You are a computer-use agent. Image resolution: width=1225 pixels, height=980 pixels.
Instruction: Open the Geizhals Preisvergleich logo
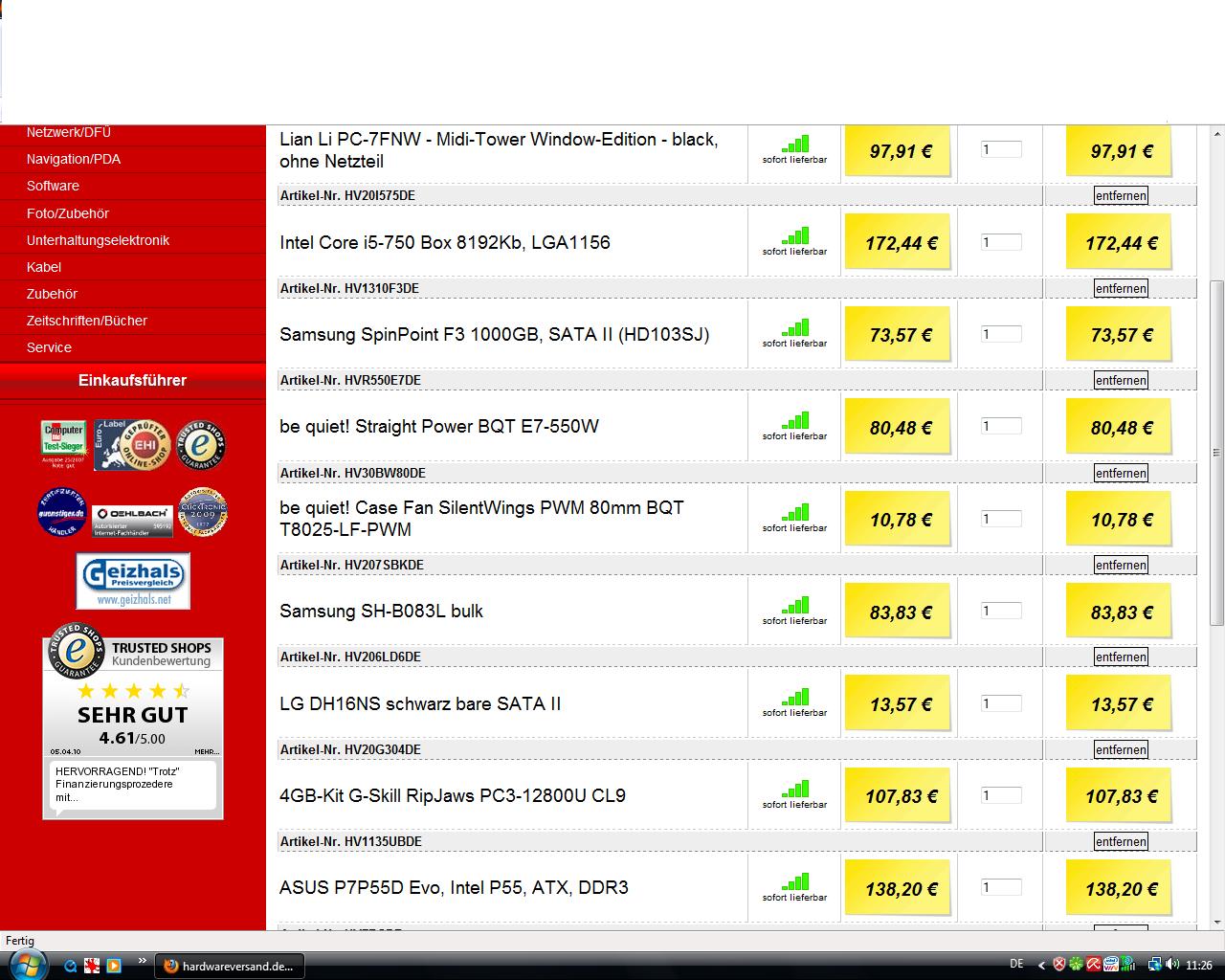133,580
